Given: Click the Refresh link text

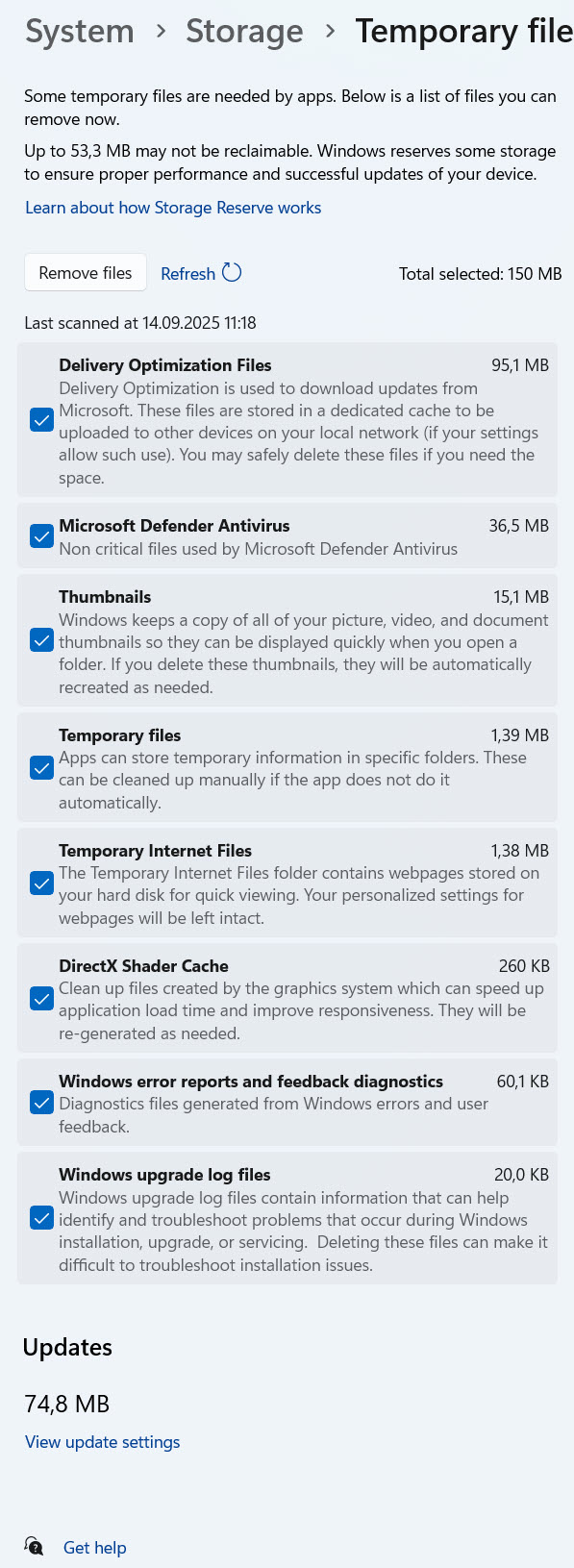Looking at the screenshot, I should click(x=187, y=274).
